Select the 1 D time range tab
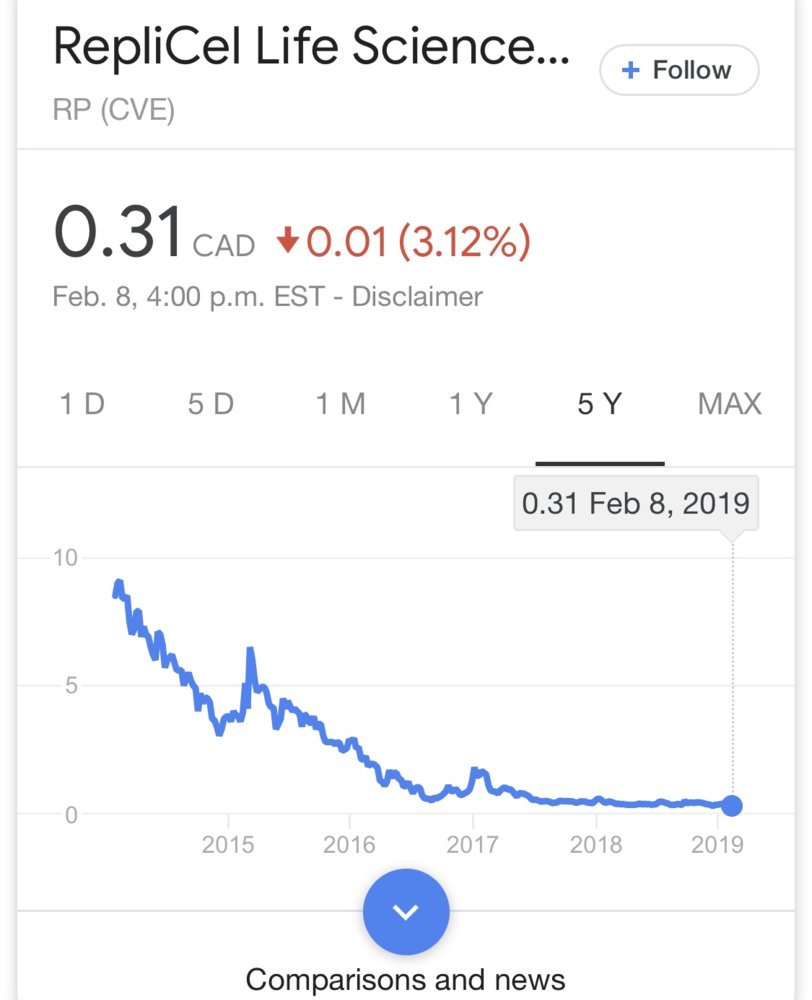The width and height of the screenshot is (812, 1000). (x=82, y=404)
